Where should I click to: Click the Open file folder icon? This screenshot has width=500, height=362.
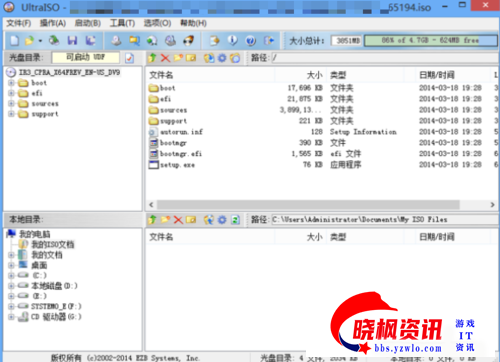[x=29, y=41]
